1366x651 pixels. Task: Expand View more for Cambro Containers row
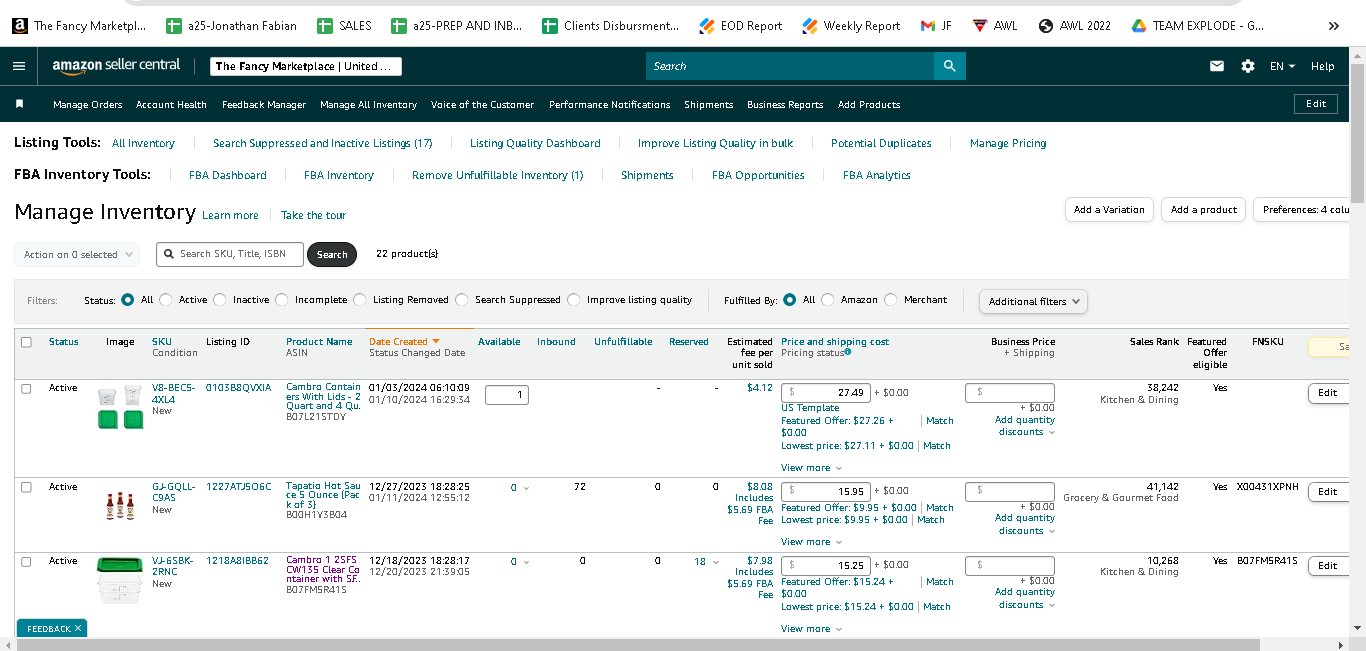pos(811,468)
